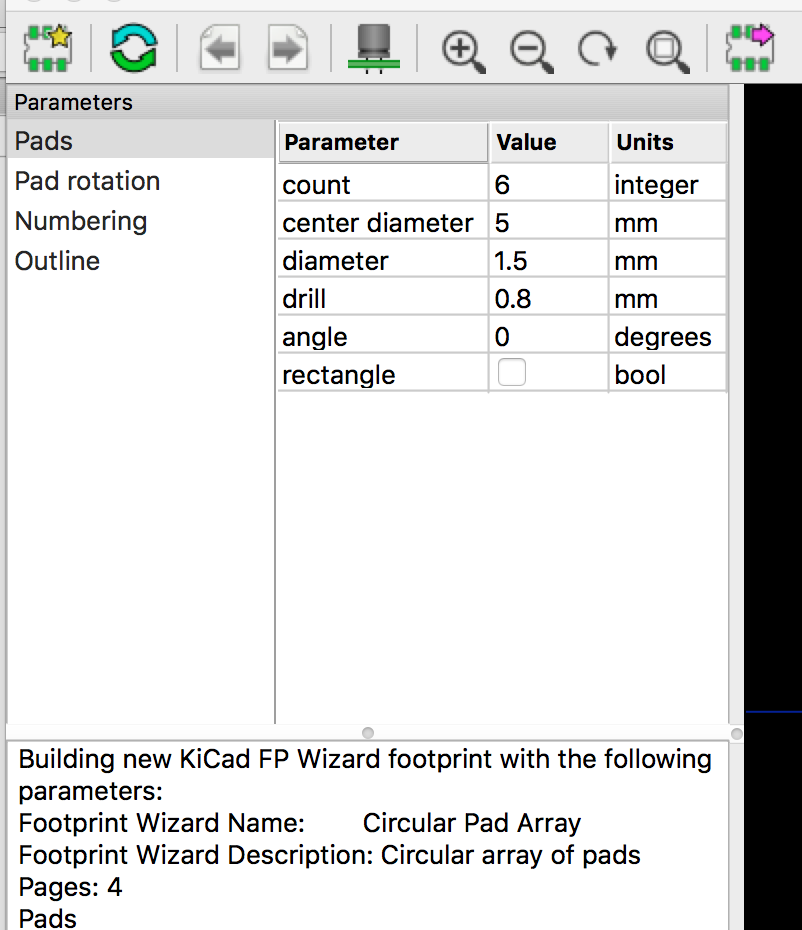The height and width of the screenshot is (930, 802).
Task: Redraw the footprint view
Action: coord(597,48)
